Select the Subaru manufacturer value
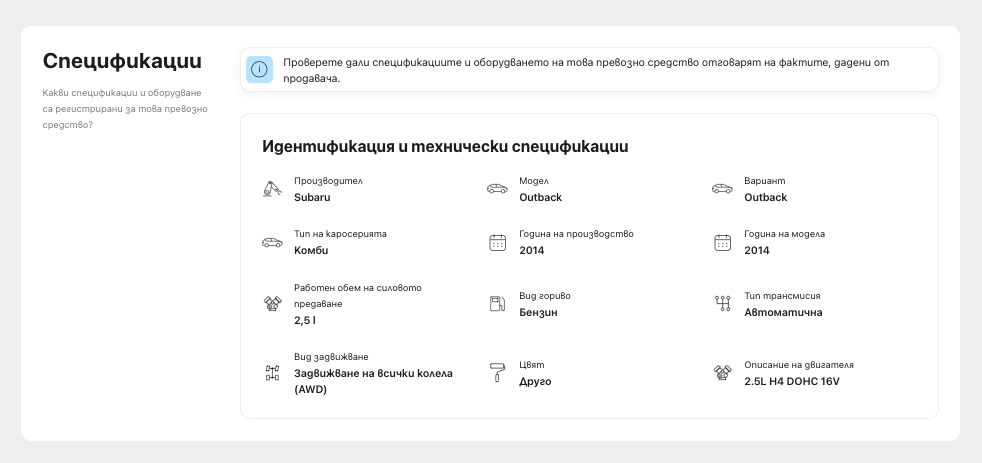 312,197
